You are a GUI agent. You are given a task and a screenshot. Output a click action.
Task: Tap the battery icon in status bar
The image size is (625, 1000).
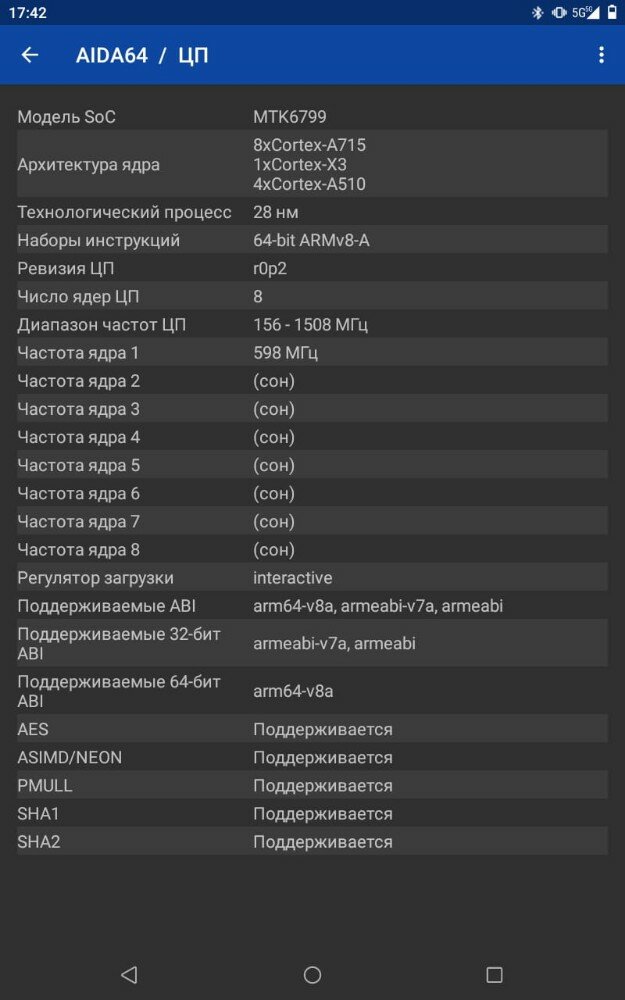tap(612, 13)
